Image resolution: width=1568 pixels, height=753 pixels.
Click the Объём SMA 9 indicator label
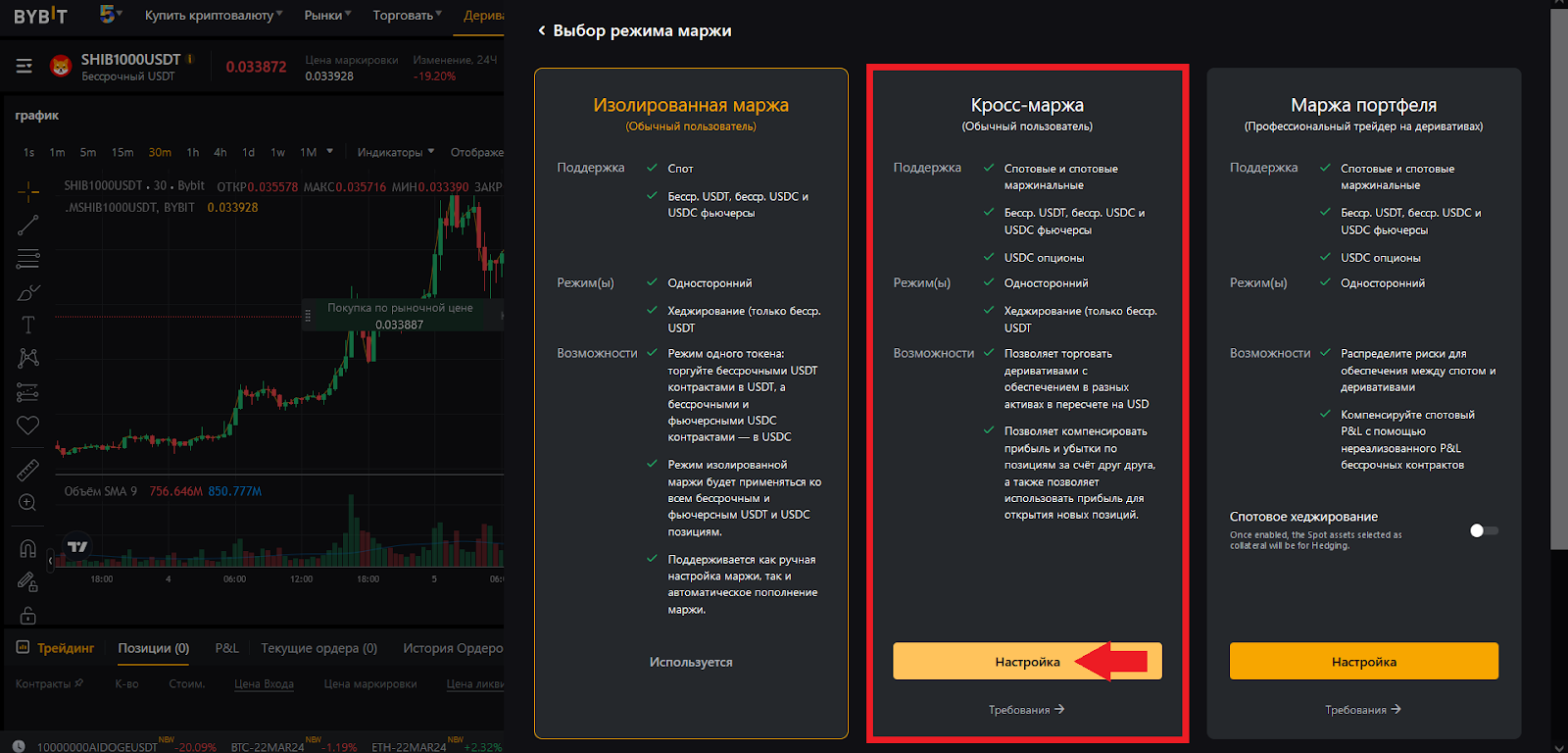point(101,491)
